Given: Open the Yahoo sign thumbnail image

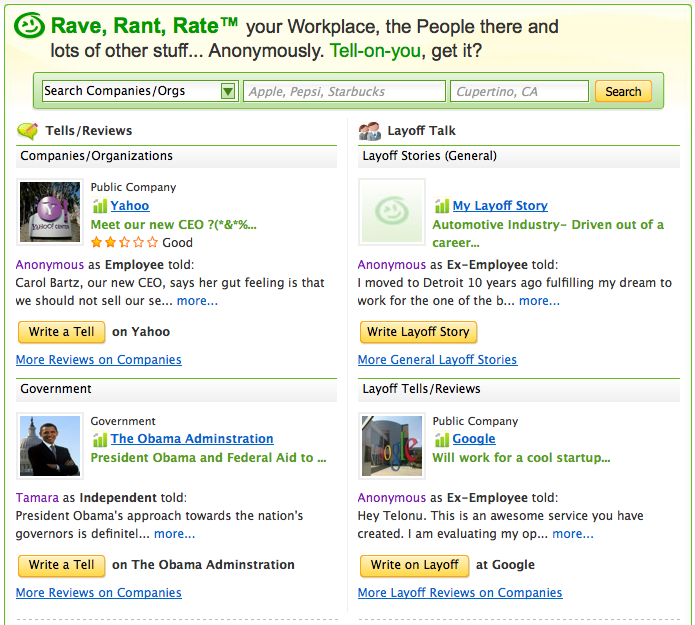Looking at the screenshot, I should [50, 212].
